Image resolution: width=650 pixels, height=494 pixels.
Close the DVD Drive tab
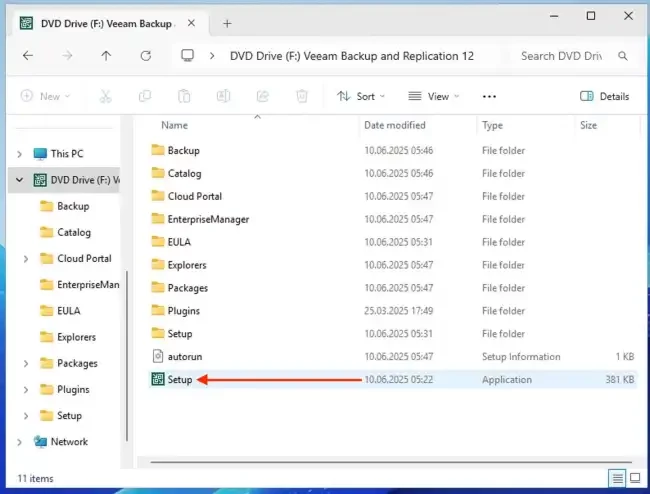[191, 23]
